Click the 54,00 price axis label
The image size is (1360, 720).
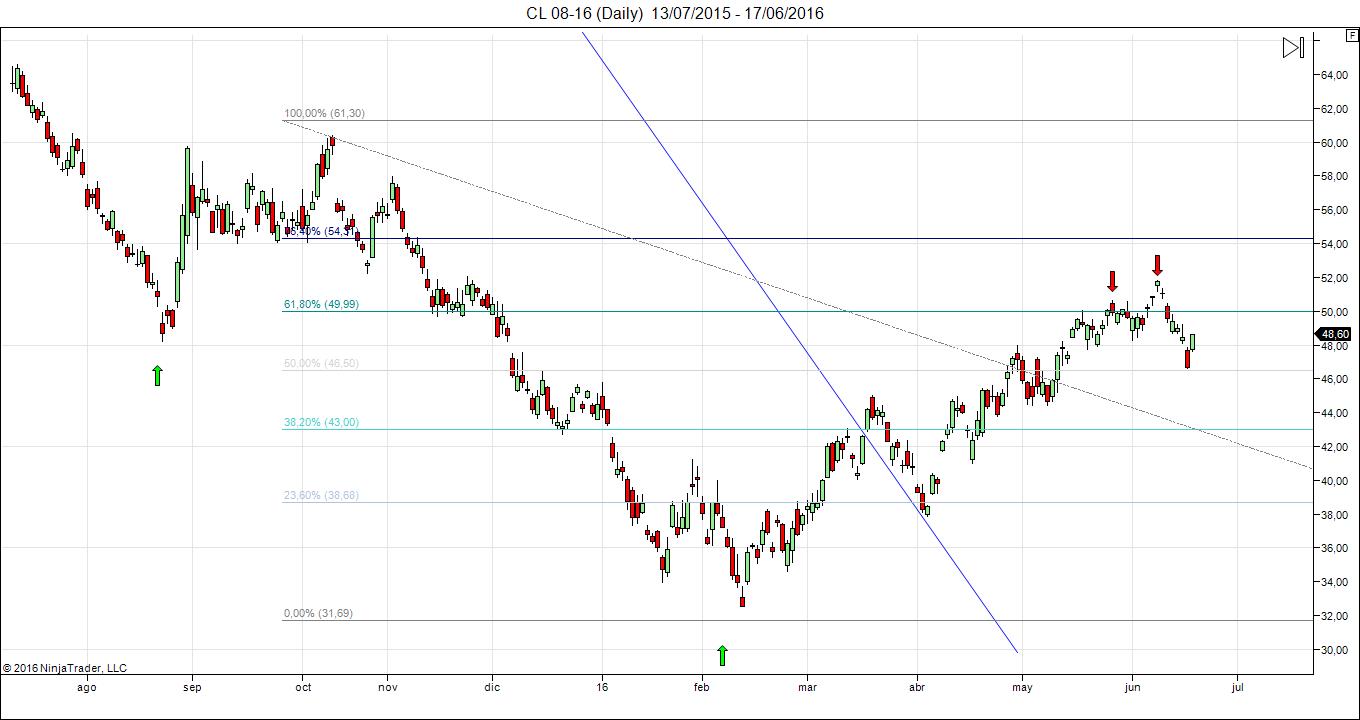tap(1335, 244)
